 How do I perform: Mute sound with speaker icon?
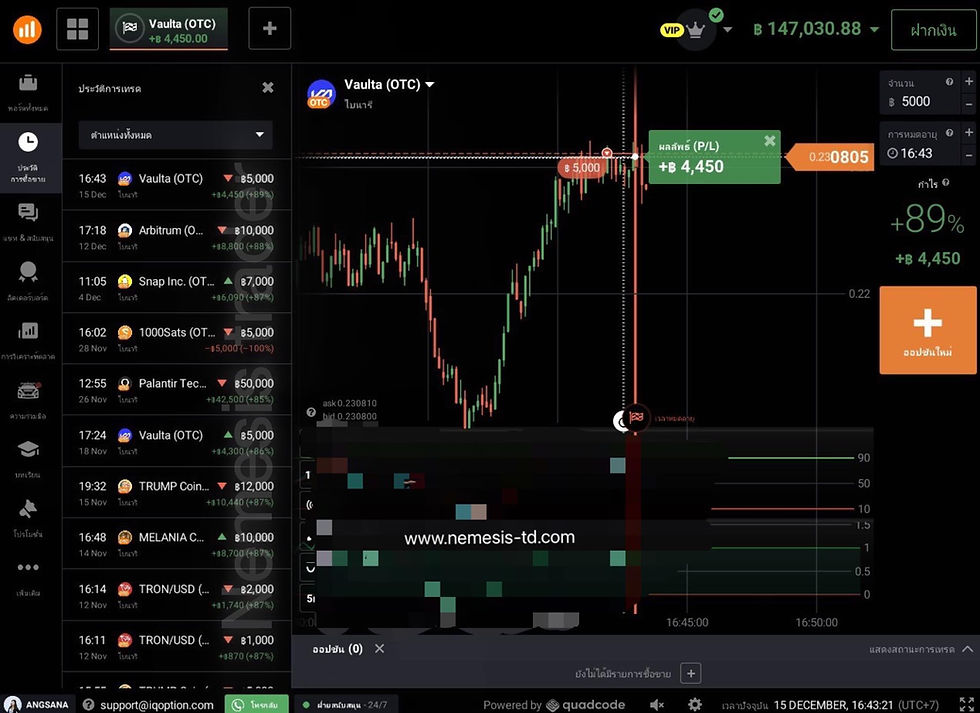coord(656,705)
